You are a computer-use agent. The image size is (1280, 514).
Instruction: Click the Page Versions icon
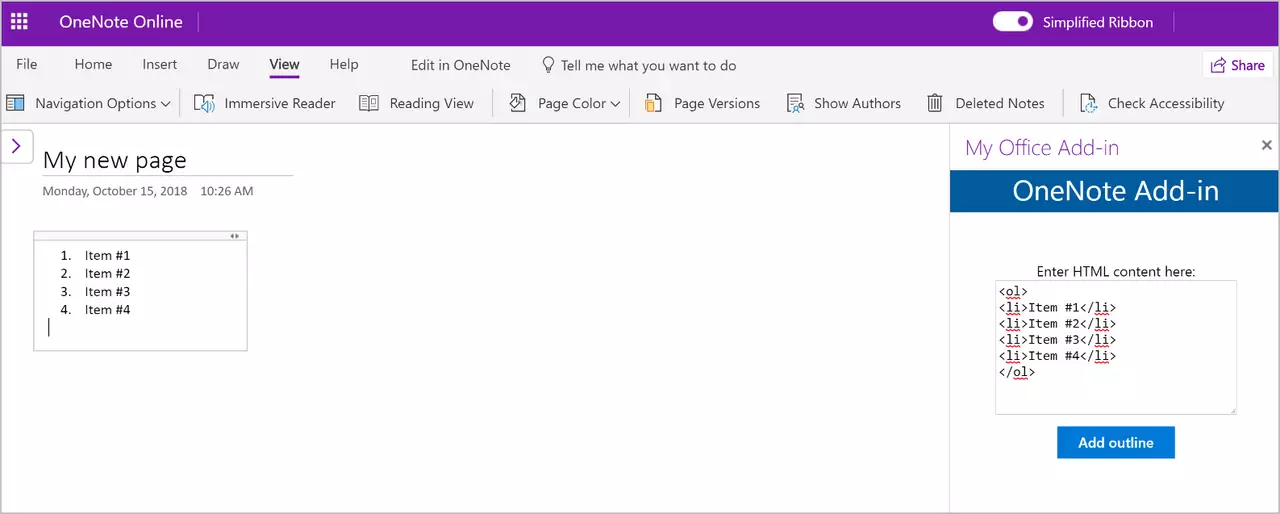654,103
